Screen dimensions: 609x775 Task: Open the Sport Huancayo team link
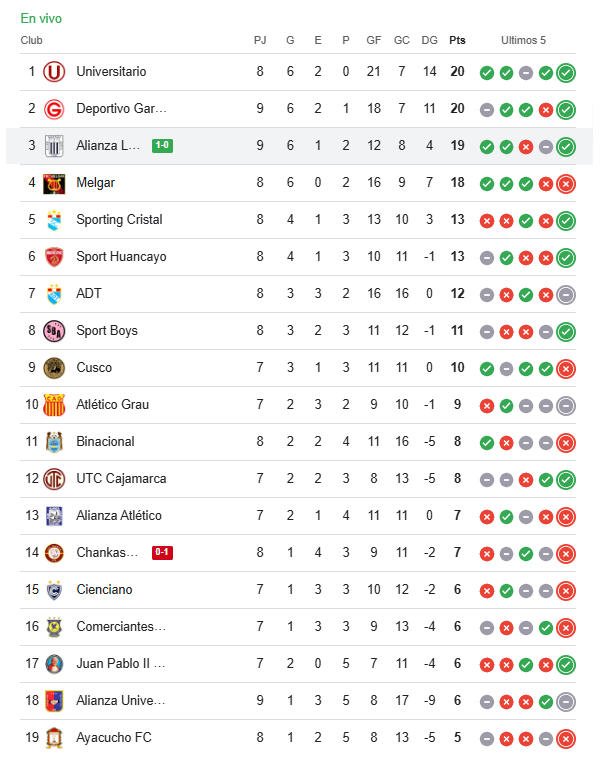click(121, 257)
